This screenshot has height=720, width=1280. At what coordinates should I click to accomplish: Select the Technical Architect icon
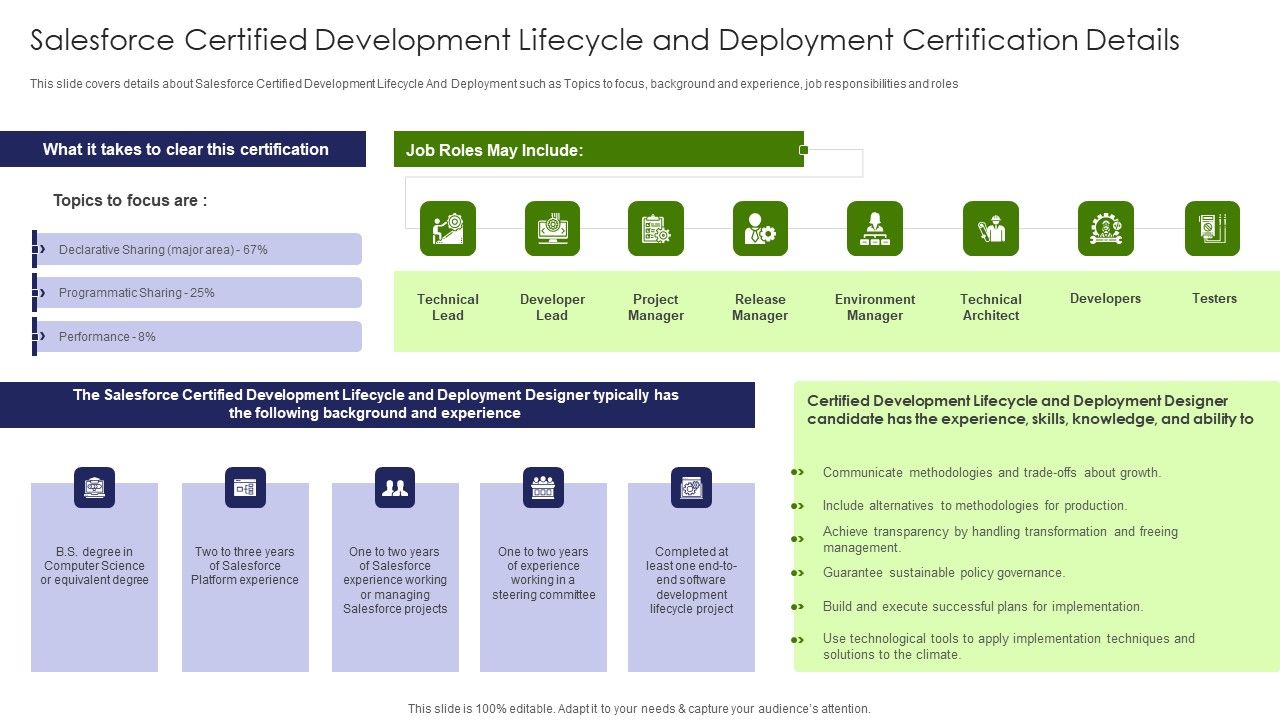coord(991,229)
